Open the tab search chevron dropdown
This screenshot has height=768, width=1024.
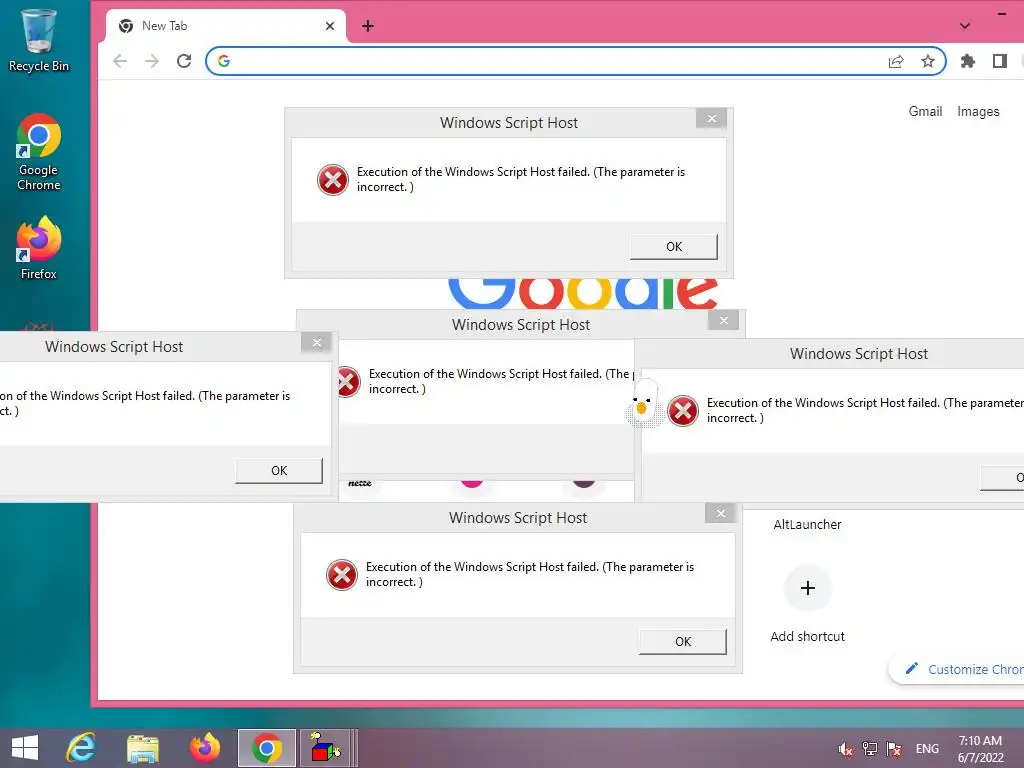[965, 26]
